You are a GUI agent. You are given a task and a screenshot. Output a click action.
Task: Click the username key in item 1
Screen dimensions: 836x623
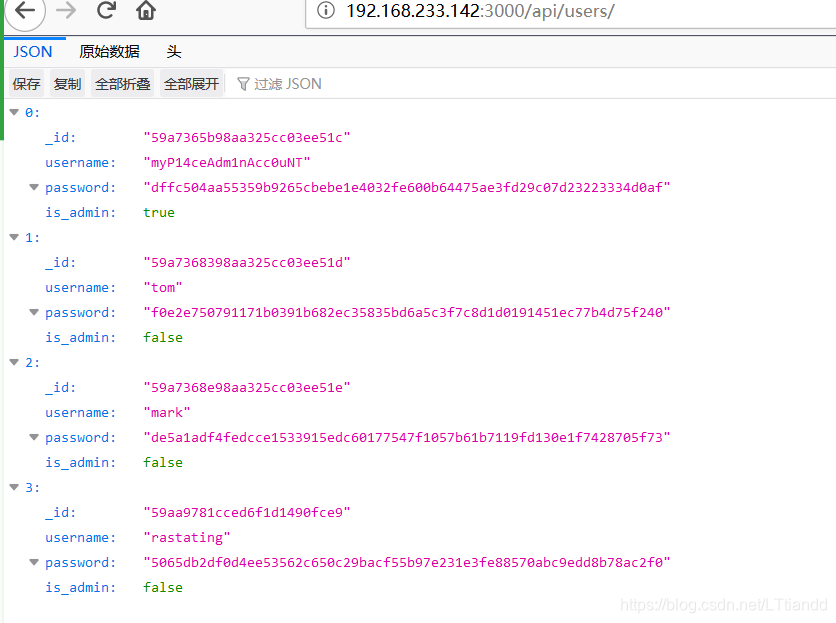pos(81,287)
